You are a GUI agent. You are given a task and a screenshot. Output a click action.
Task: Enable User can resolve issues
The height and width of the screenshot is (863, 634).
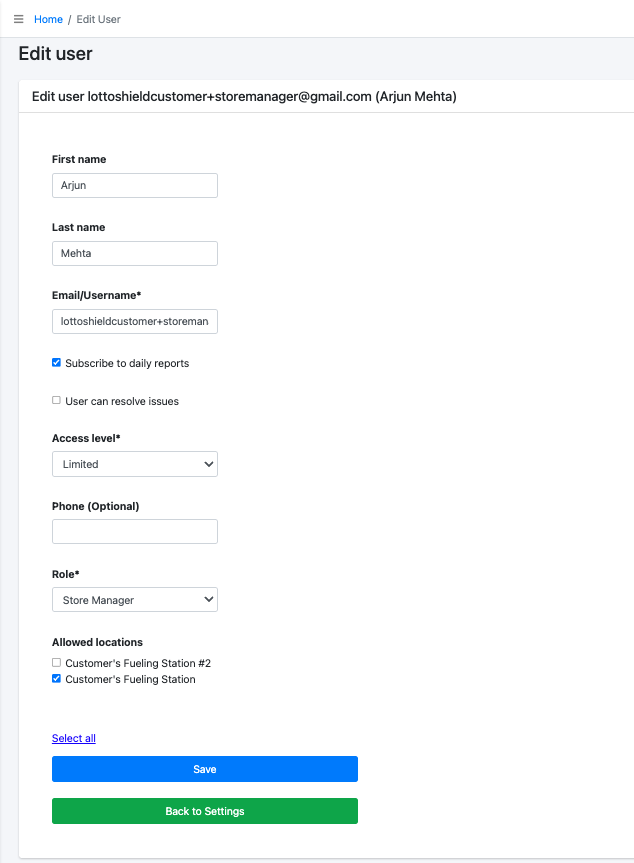point(57,401)
